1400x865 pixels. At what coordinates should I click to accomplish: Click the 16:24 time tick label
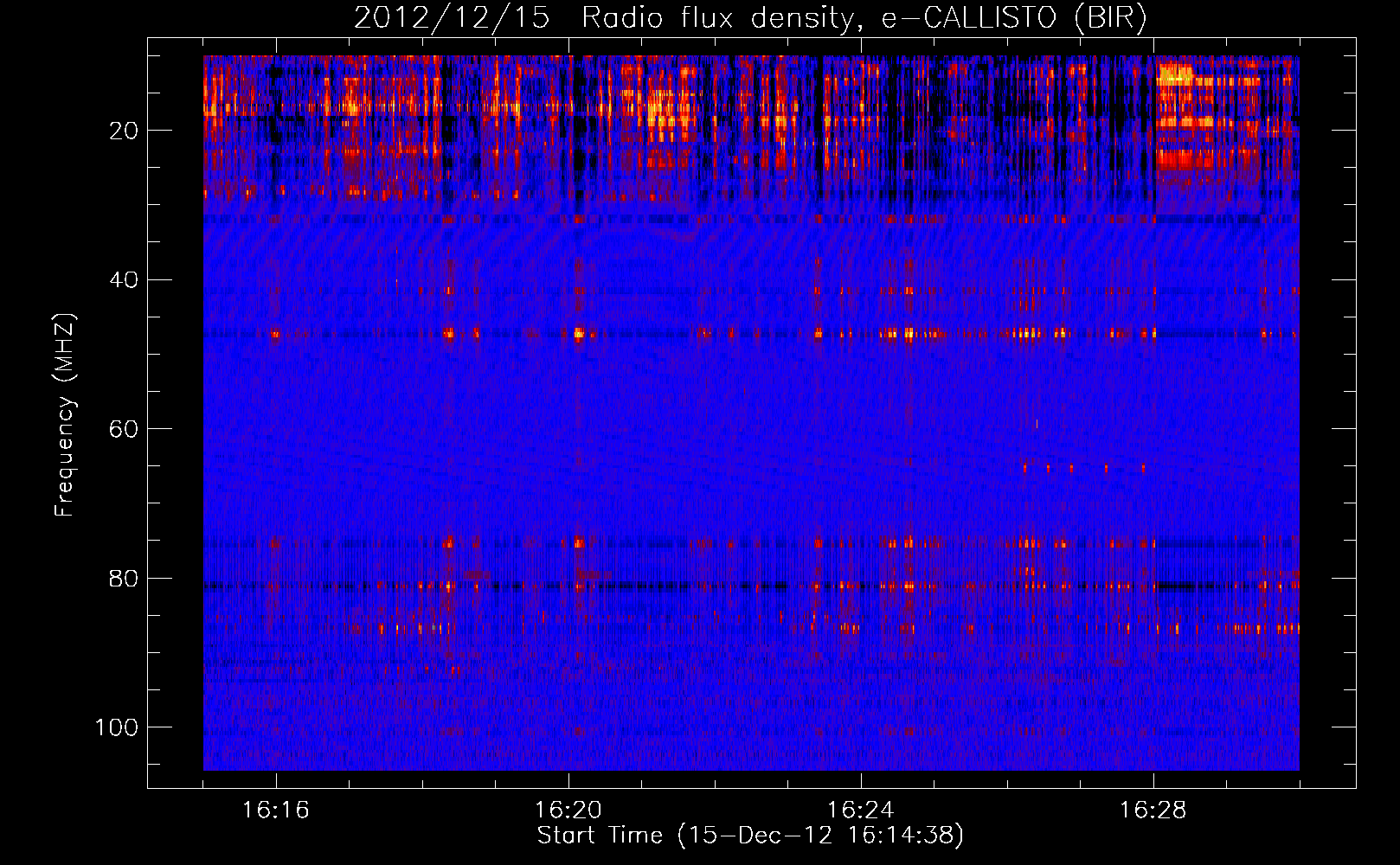point(861,811)
